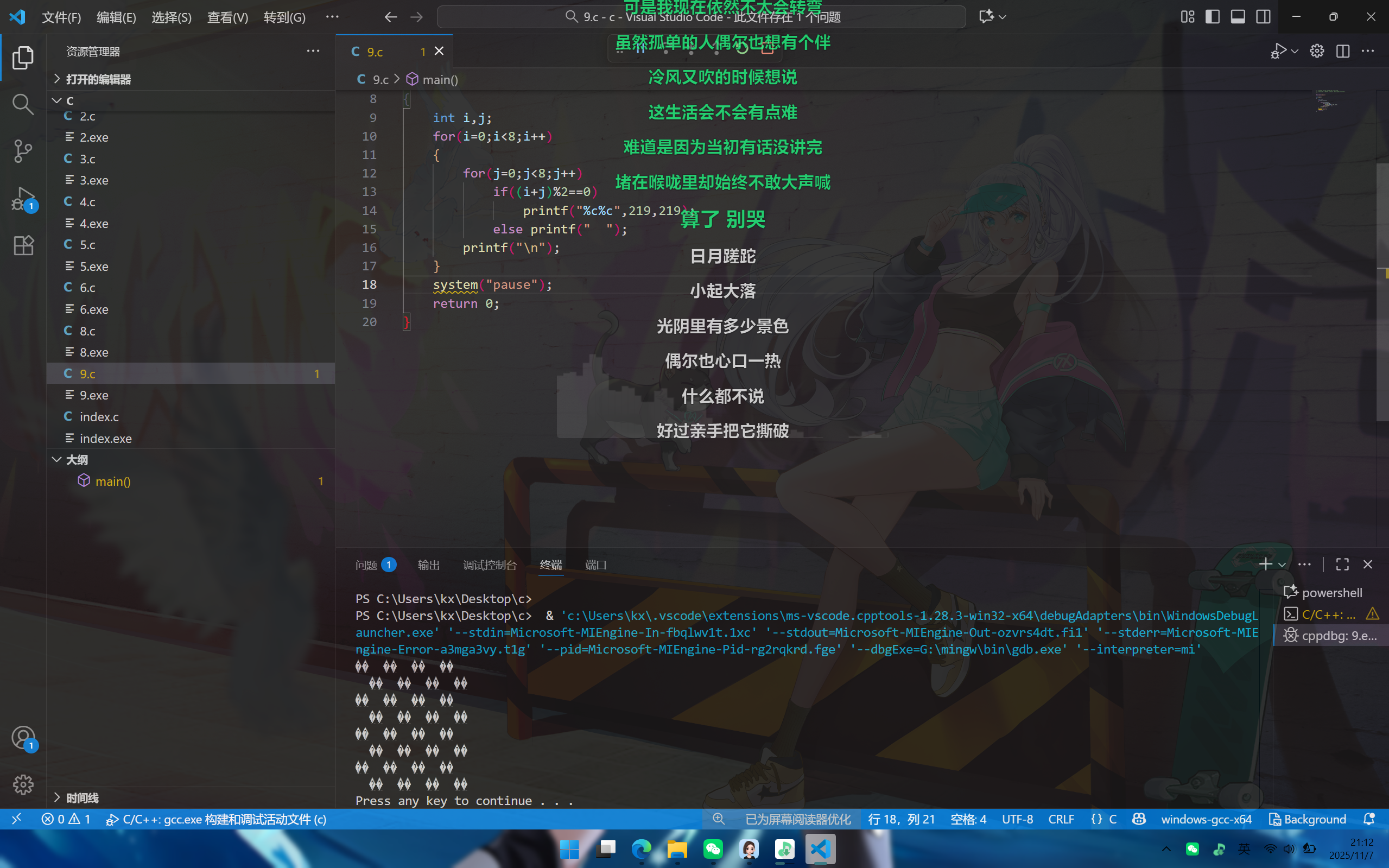Toggle the primary sidebar visibility
The width and height of the screenshot is (1389, 868).
1212,17
